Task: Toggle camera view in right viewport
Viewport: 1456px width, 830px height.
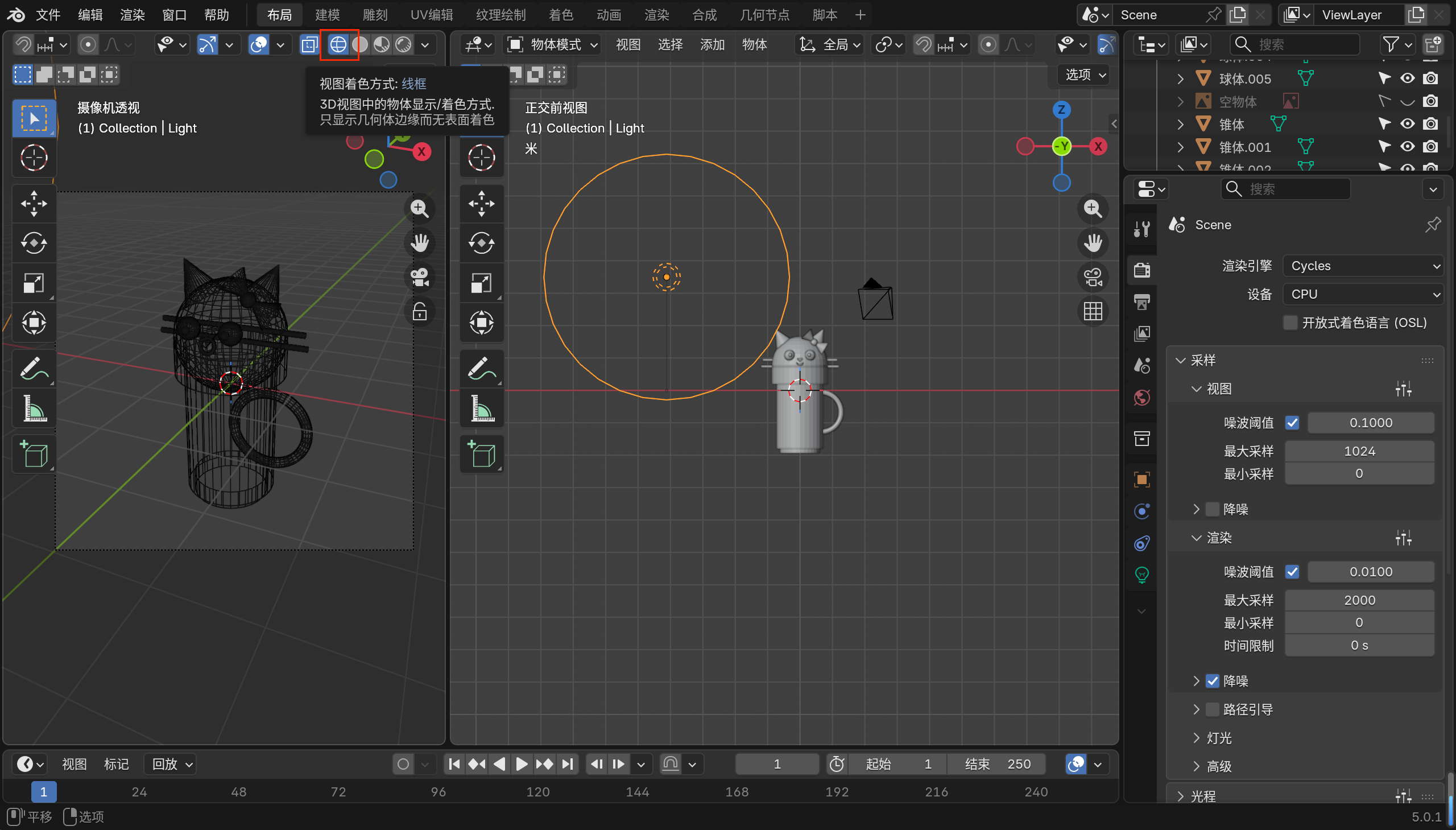Action: [x=1093, y=278]
